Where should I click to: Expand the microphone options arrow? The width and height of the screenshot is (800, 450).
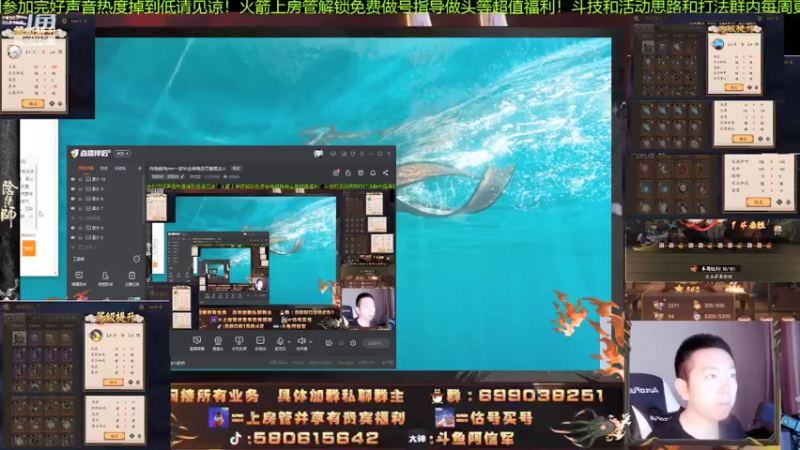(x=289, y=342)
